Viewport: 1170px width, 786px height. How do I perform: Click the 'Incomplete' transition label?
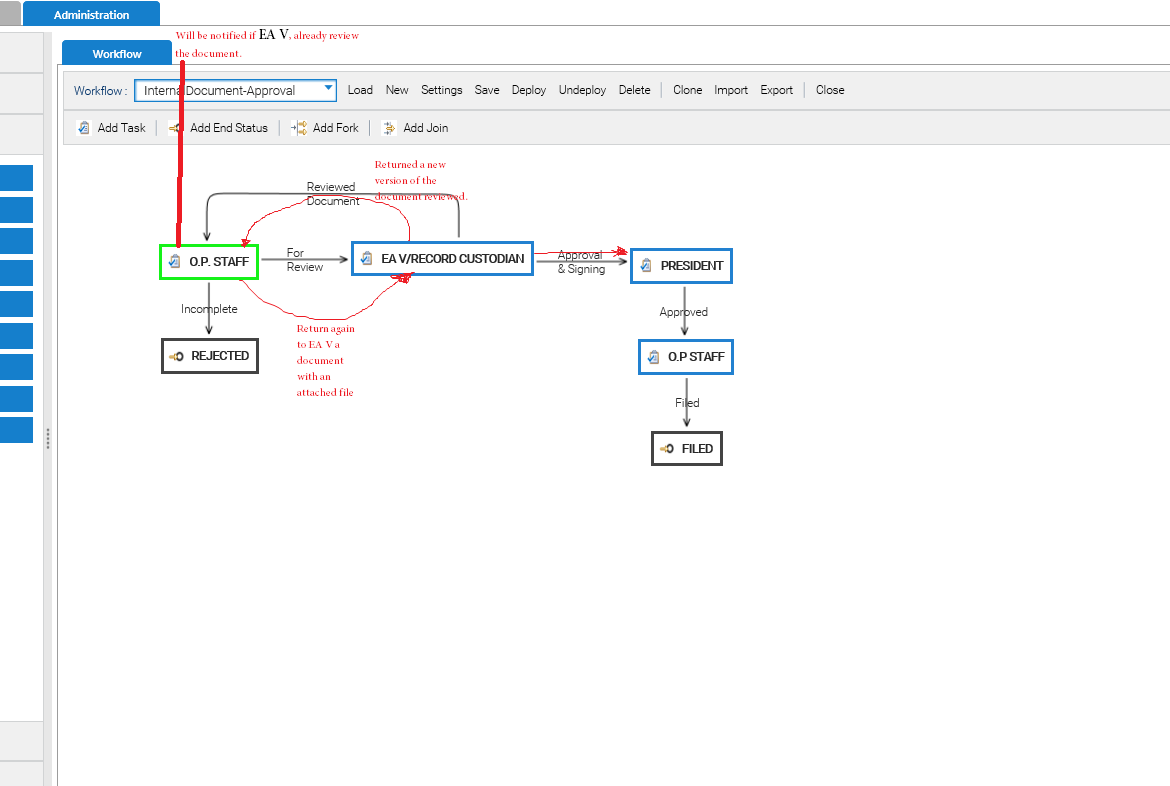tap(209, 308)
